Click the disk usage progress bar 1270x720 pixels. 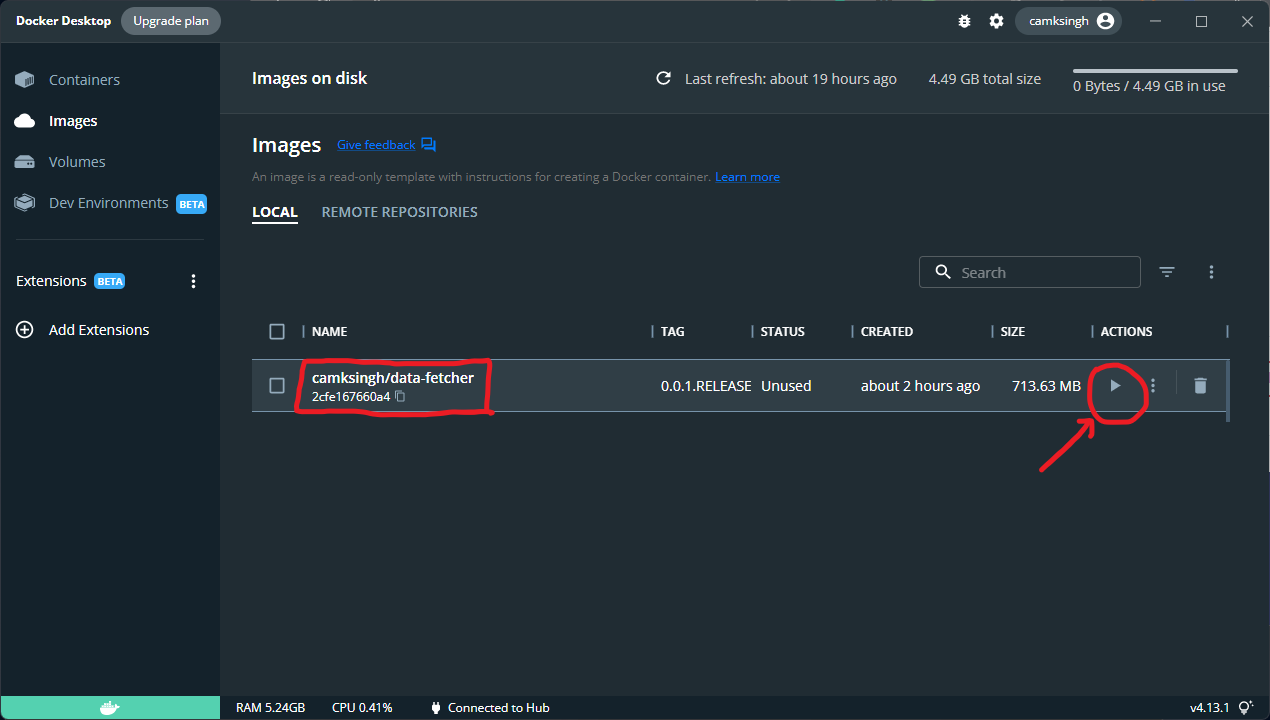click(1155, 71)
